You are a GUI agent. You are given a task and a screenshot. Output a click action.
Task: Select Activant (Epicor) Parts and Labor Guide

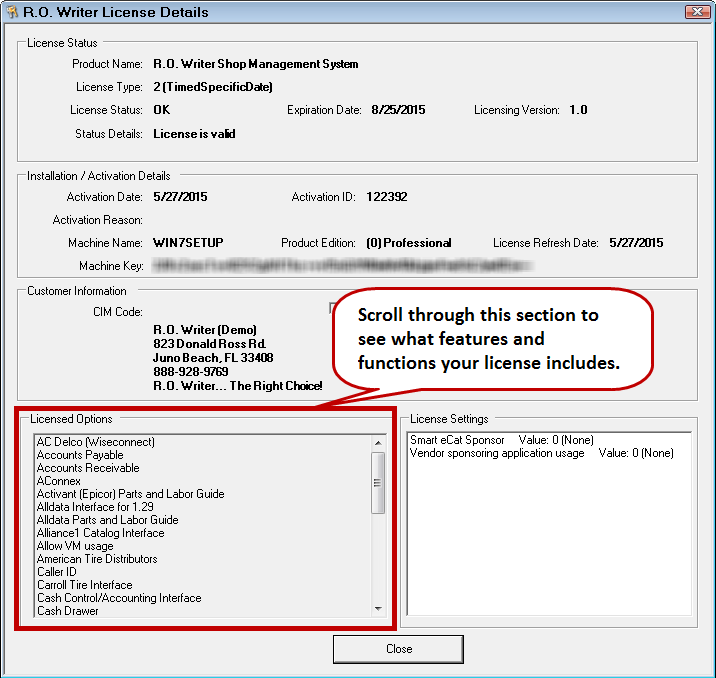130,494
